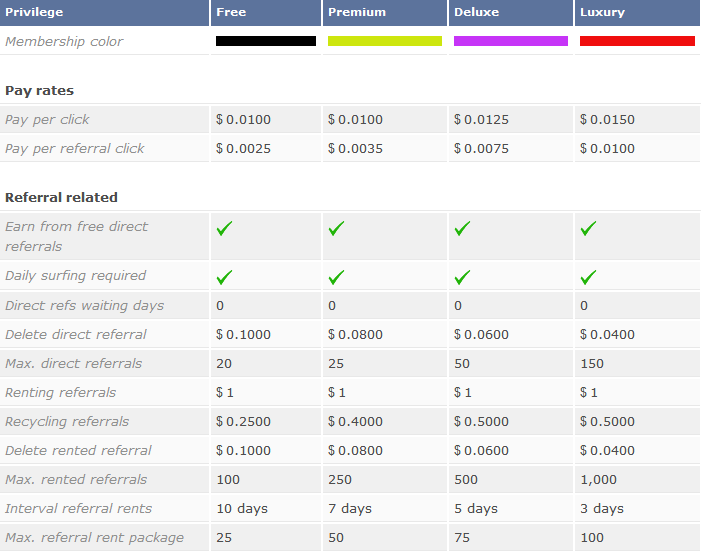
Task: Click the Privilege column header
Action: [x=104, y=13]
